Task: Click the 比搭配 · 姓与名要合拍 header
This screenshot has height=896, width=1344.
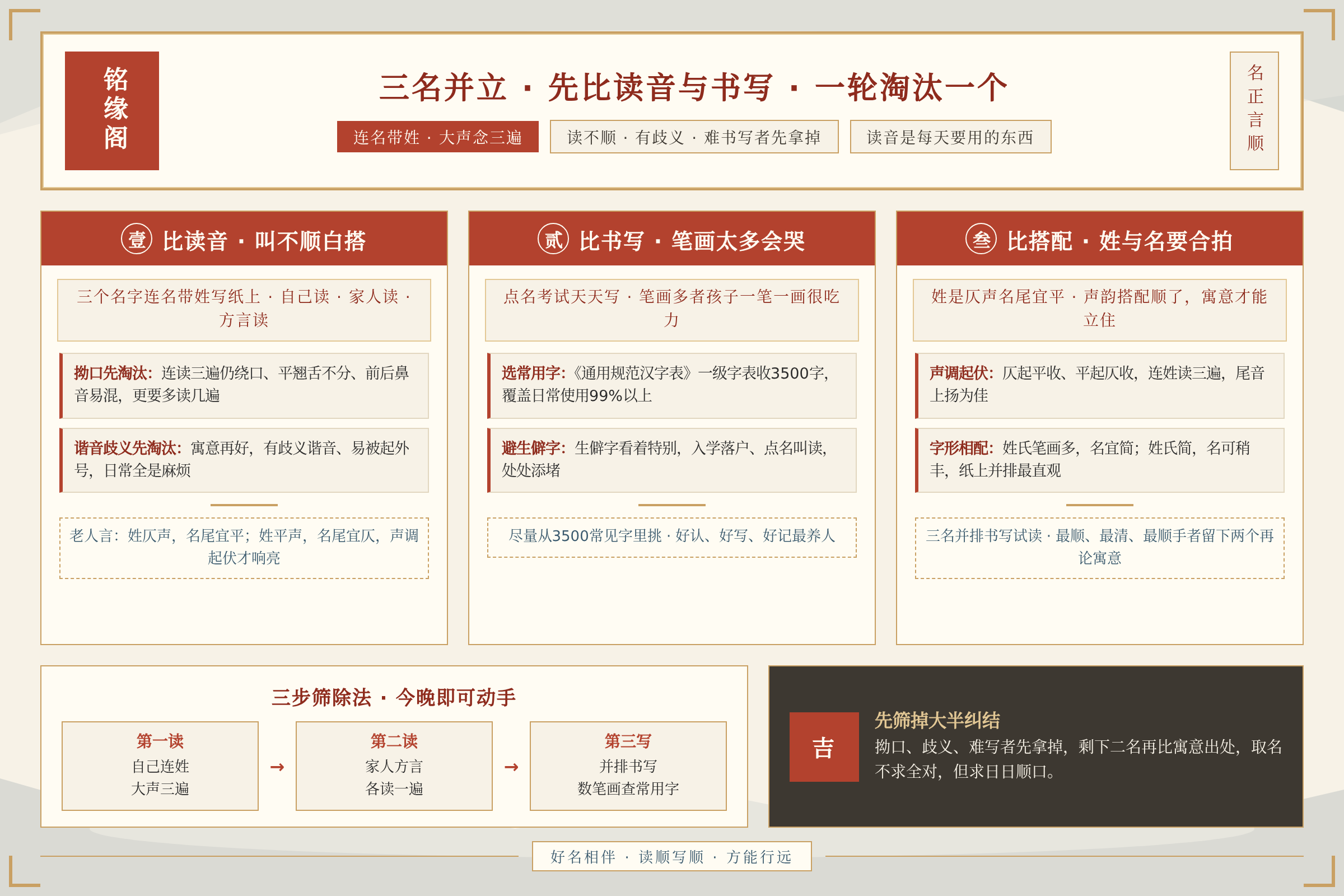Action: click(x=1099, y=239)
